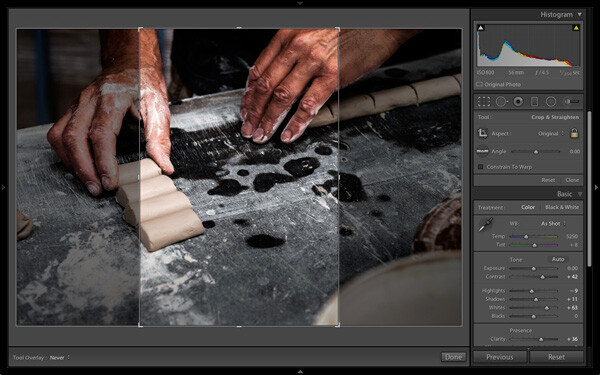Collapse the Histogram panel
Viewport: 600px width, 375px height.
coord(580,15)
